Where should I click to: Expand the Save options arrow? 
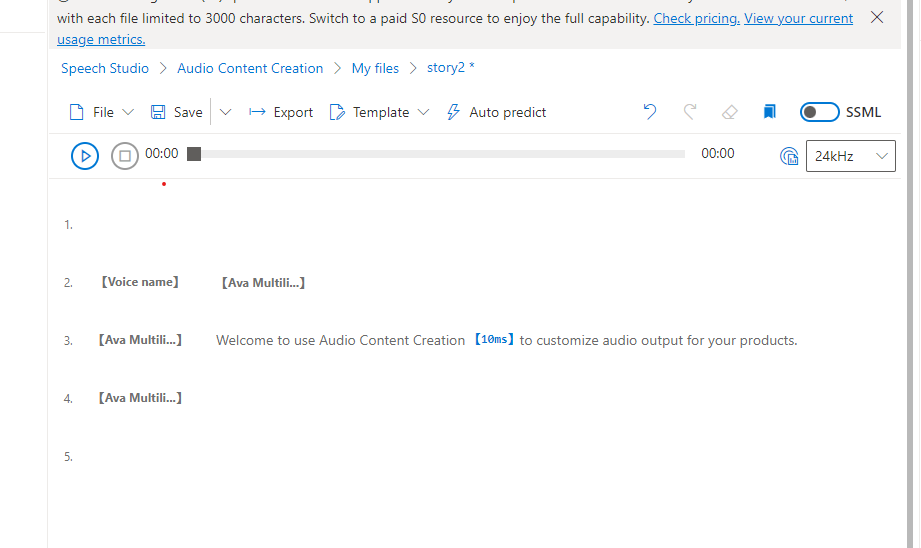tap(226, 112)
